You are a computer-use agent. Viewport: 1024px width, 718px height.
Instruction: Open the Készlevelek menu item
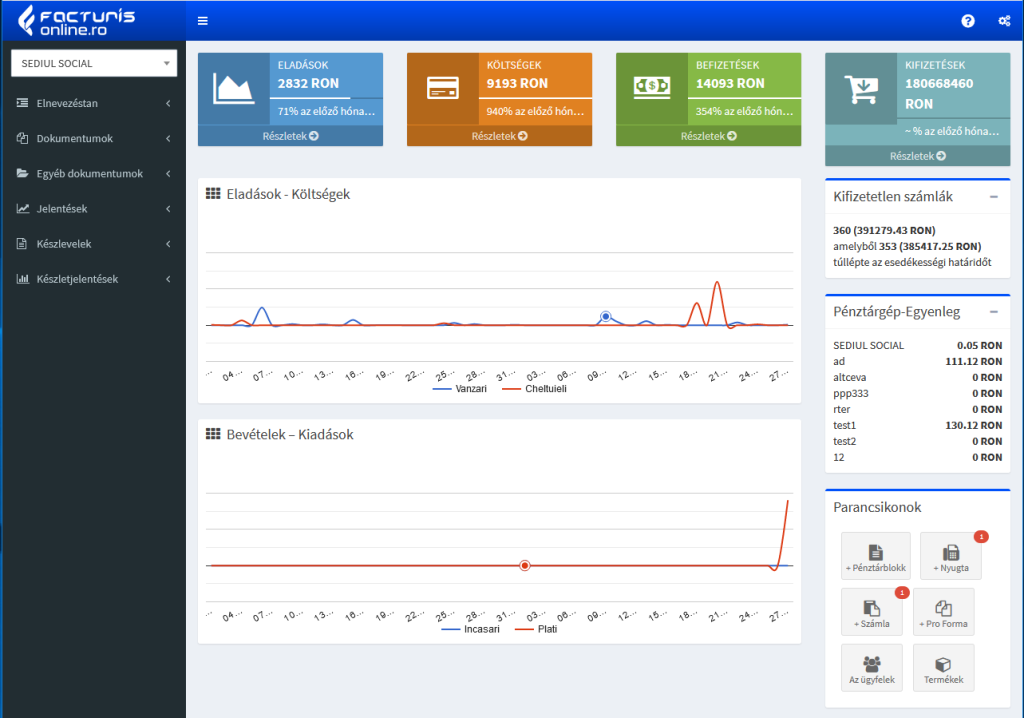(94, 244)
